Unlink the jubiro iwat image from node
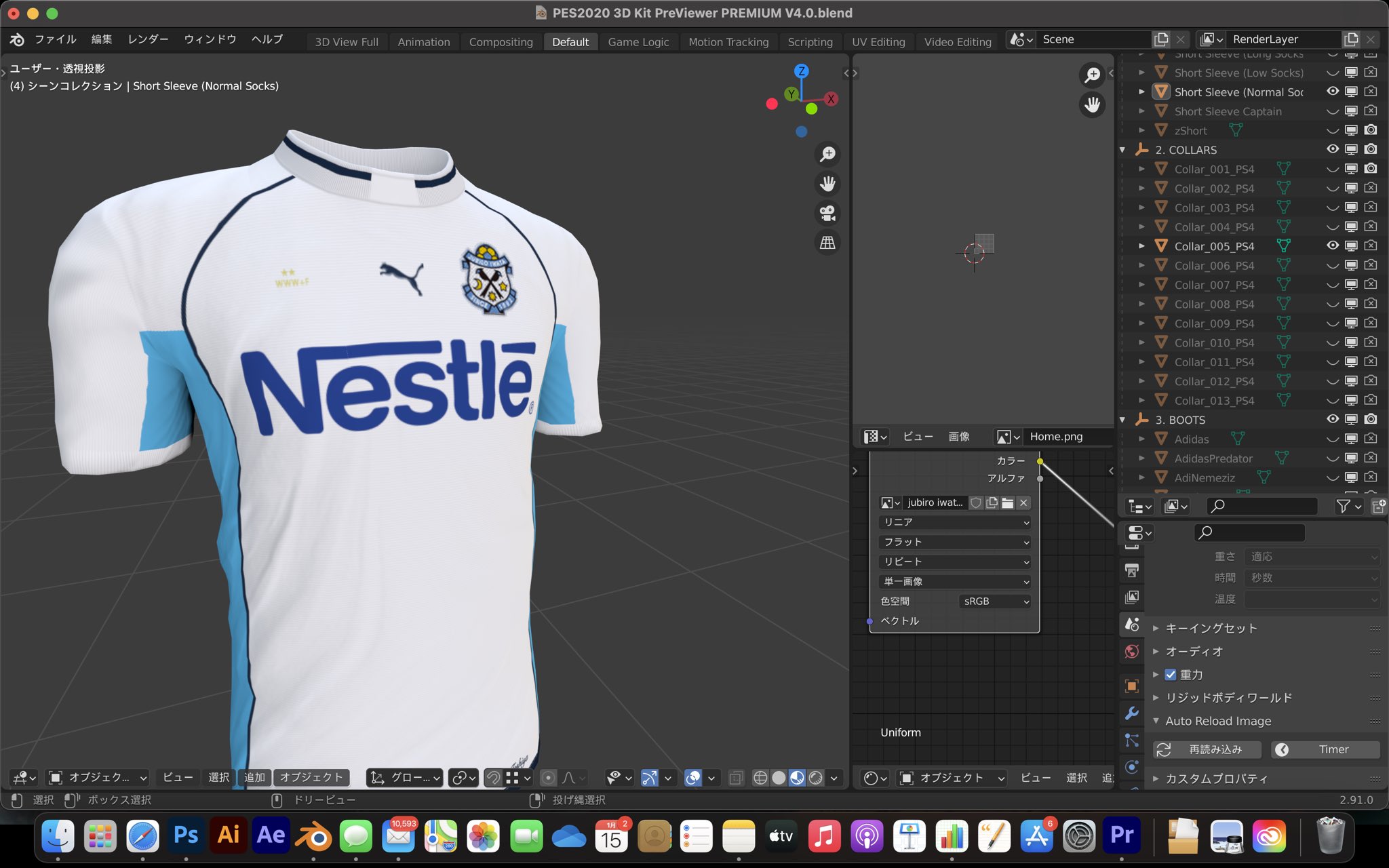Viewport: 1389px width, 868px height. pyautogui.click(x=1024, y=502)
